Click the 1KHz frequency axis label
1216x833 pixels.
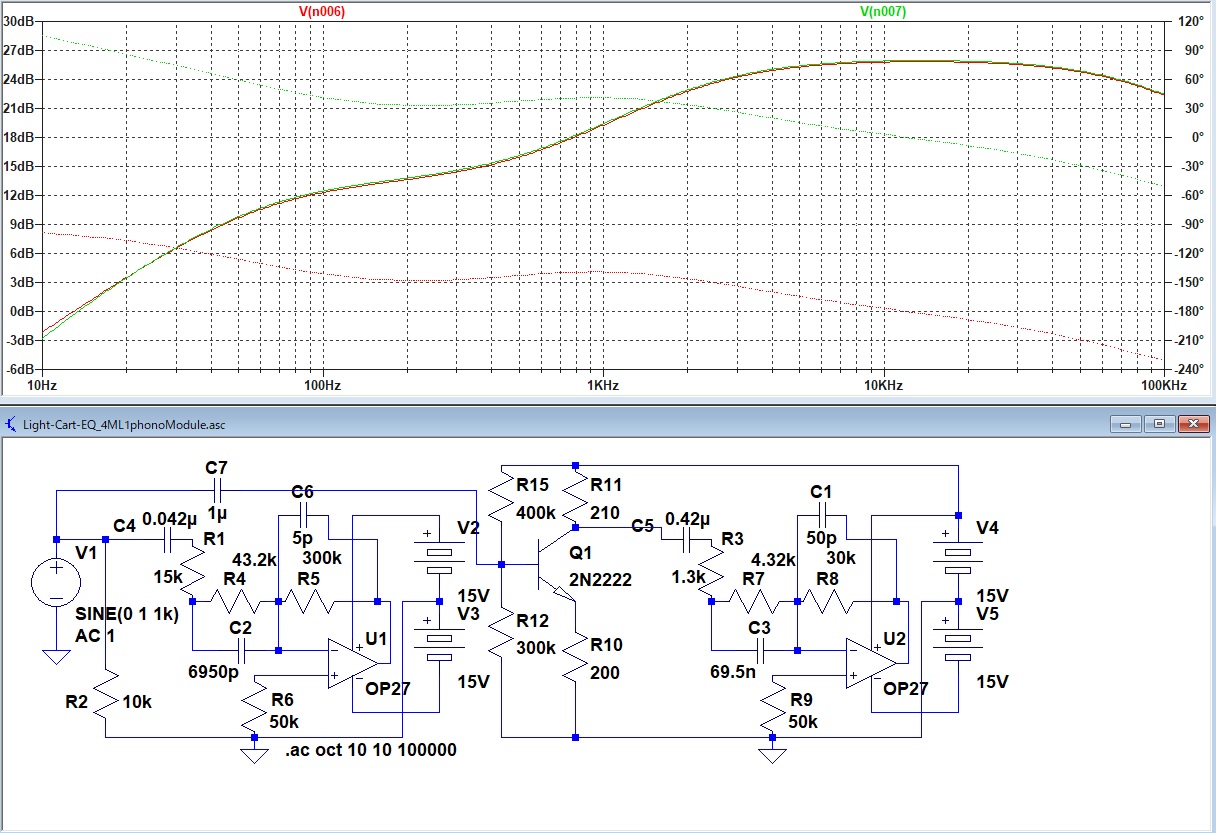tap(601, 385)
